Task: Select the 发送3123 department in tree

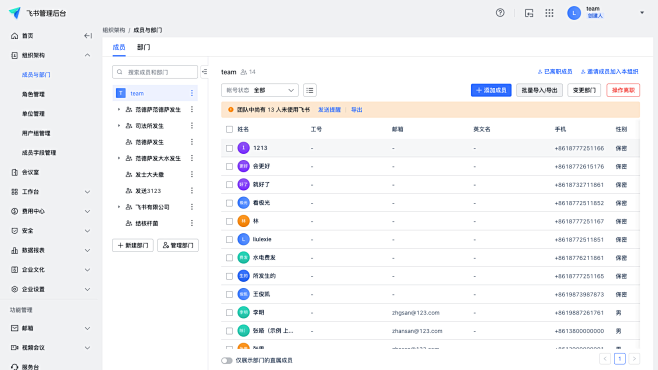Action: [148, 190]
